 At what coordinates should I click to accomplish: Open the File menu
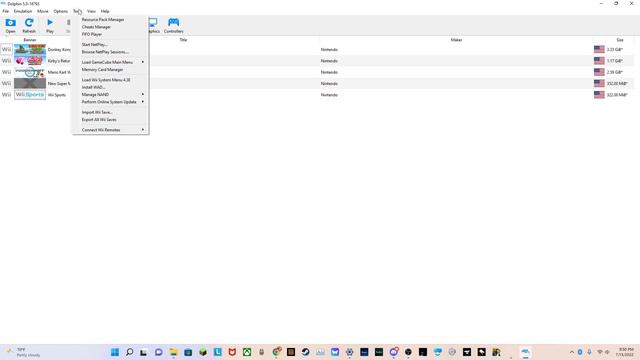tap(6, 11)
